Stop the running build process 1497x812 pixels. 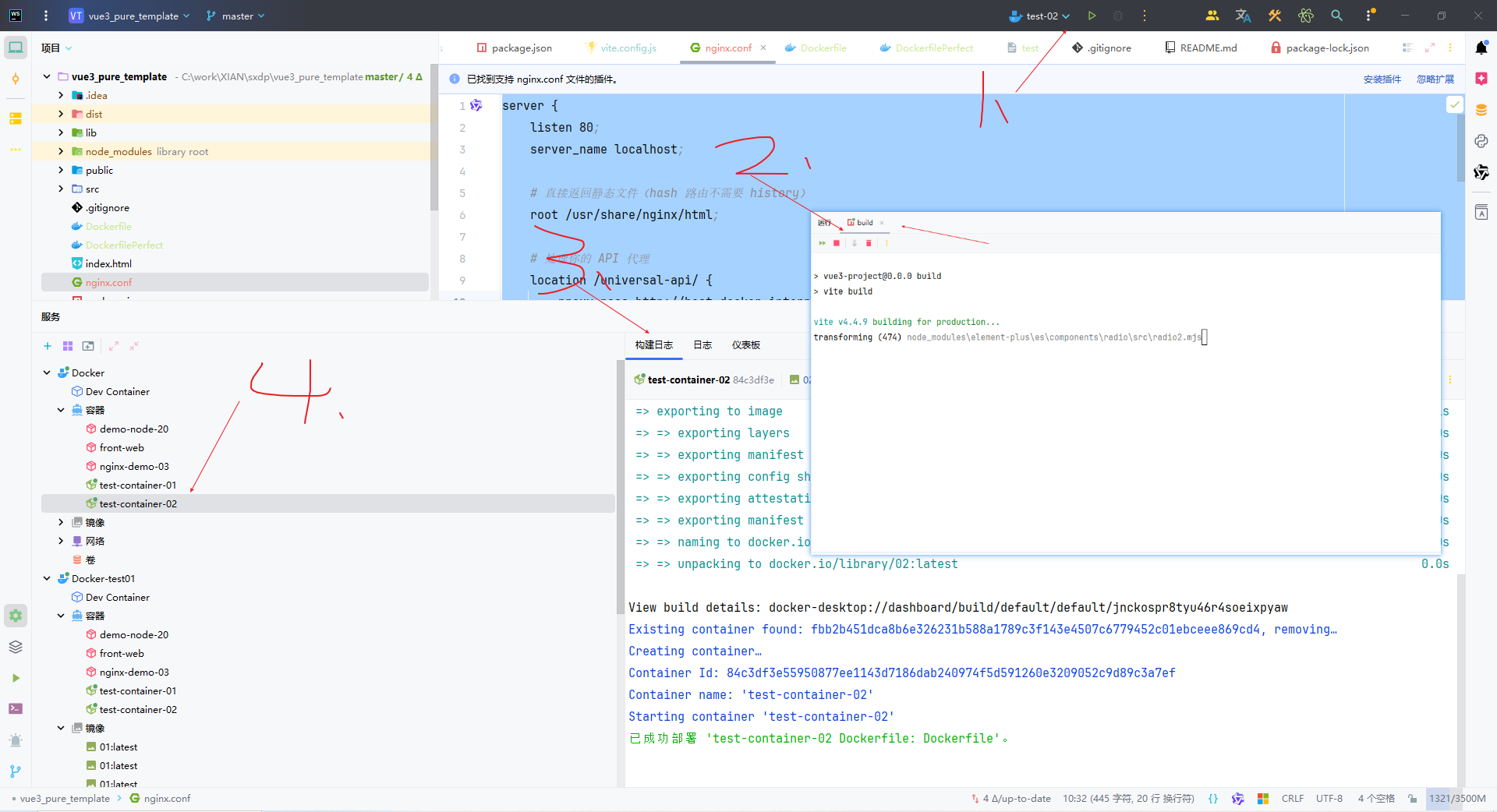coord(837,243)
